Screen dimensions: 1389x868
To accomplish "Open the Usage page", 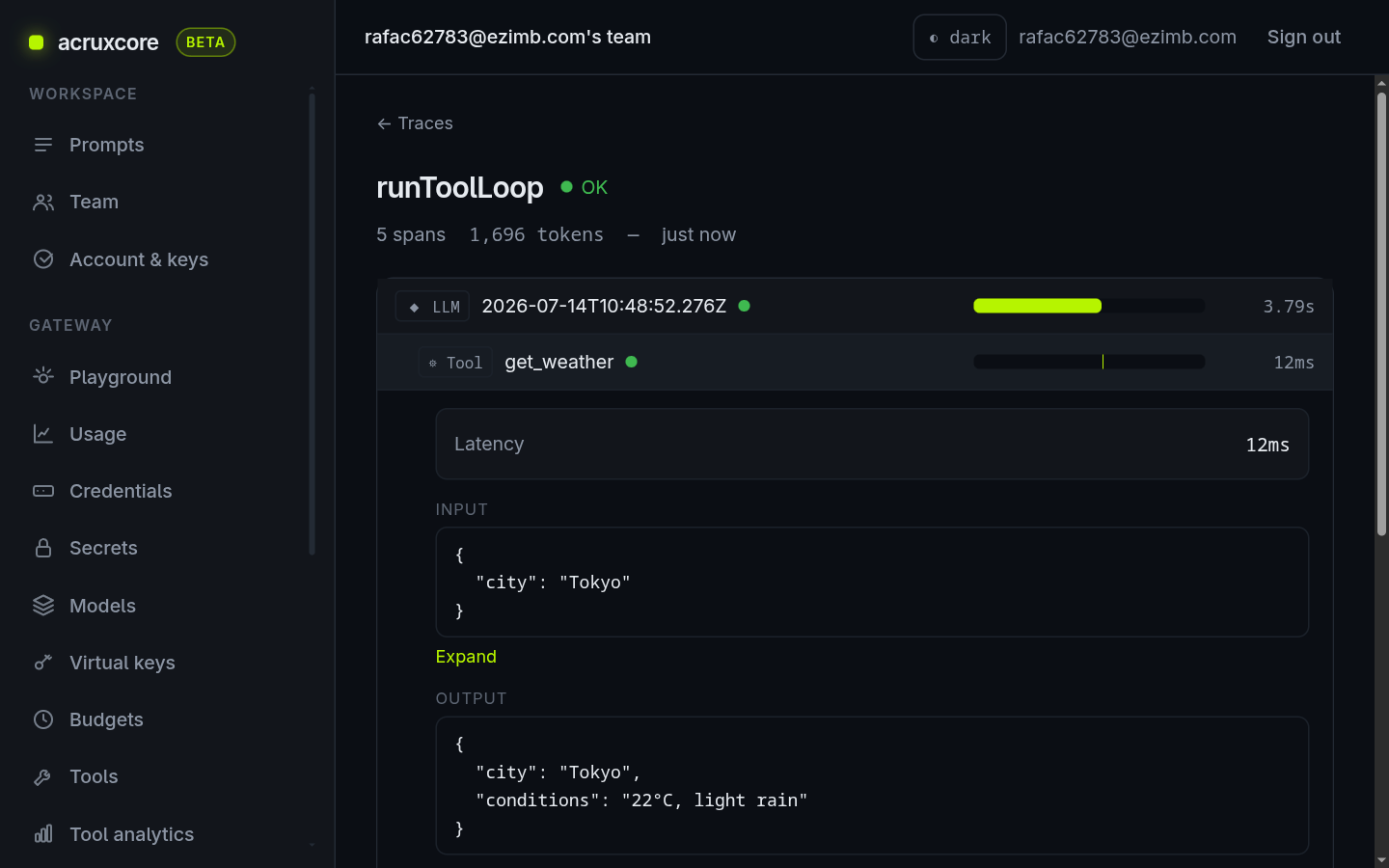I will point(97,434).
